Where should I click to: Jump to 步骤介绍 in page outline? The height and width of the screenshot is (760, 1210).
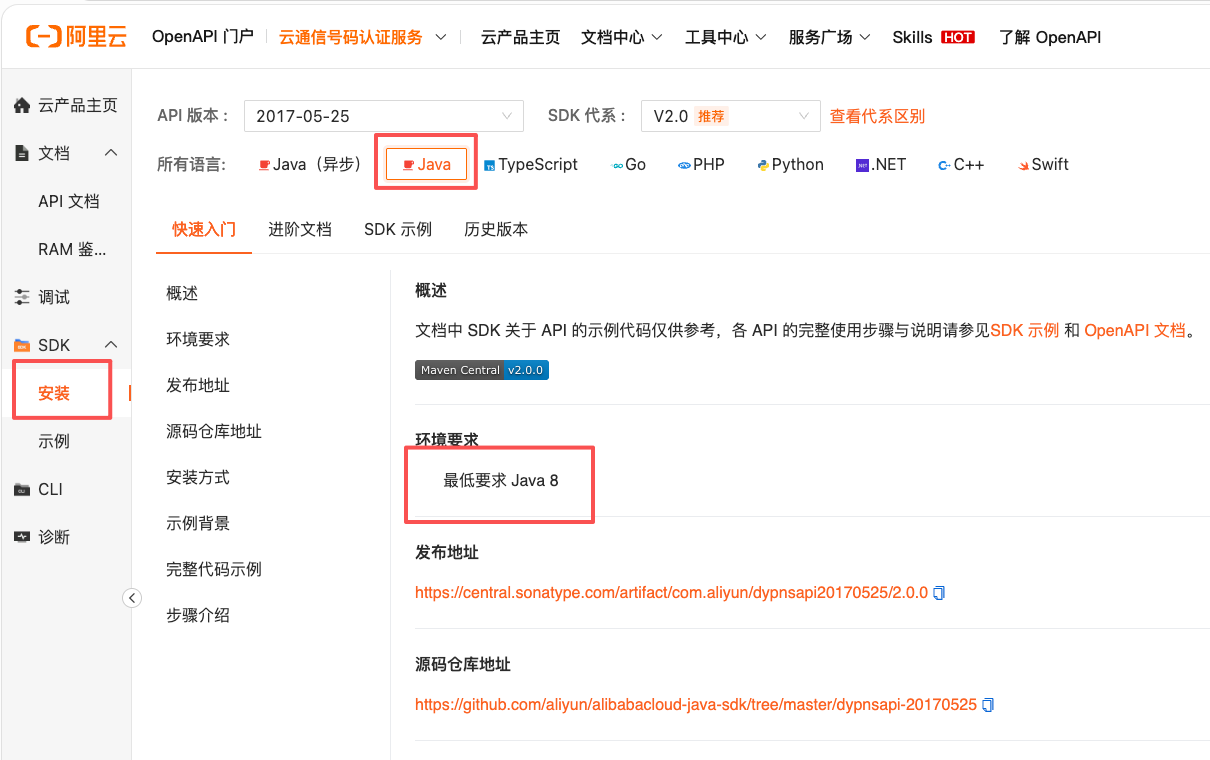click(198, 615)
